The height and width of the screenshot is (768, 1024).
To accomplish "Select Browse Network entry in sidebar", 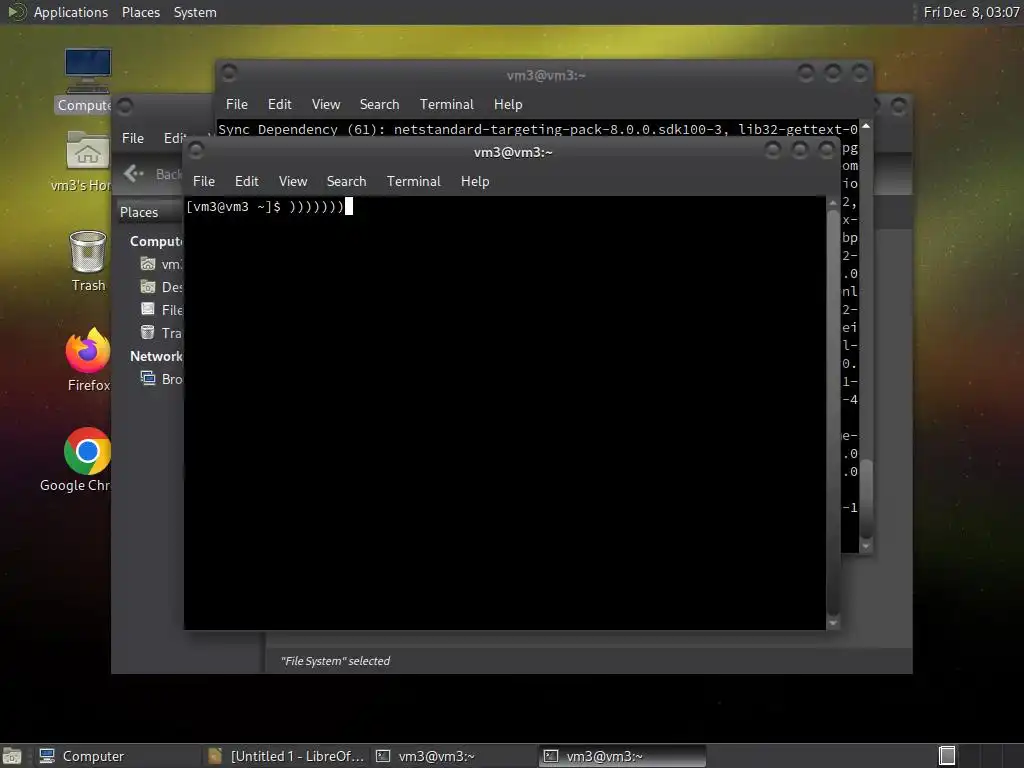I will [x=161, y=379].
